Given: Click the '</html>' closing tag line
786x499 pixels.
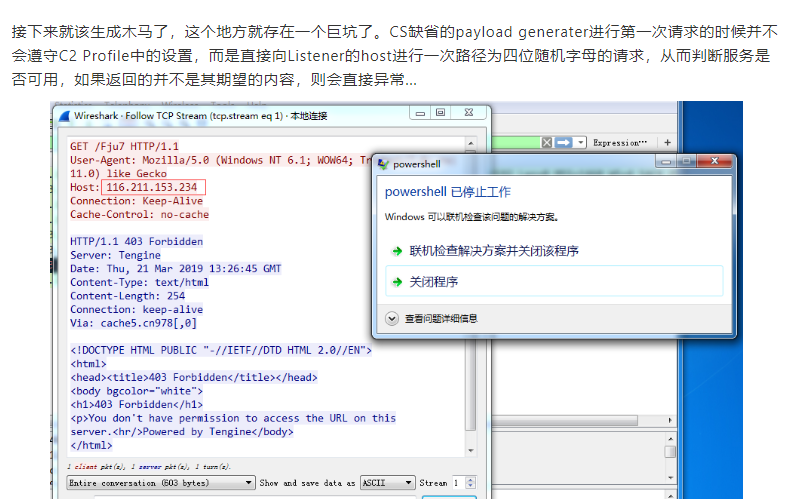Looking at the screenshot, I should 91,445.
